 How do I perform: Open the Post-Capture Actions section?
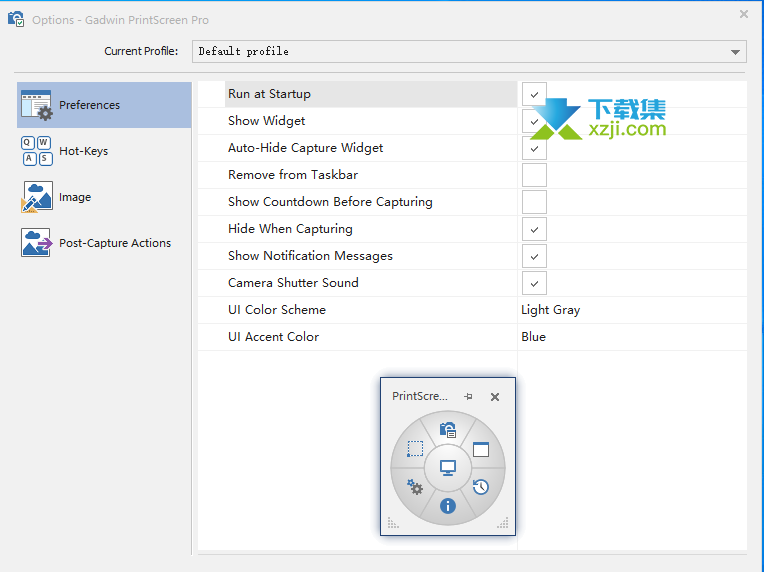pyautogui.click(x=104, y=243)
